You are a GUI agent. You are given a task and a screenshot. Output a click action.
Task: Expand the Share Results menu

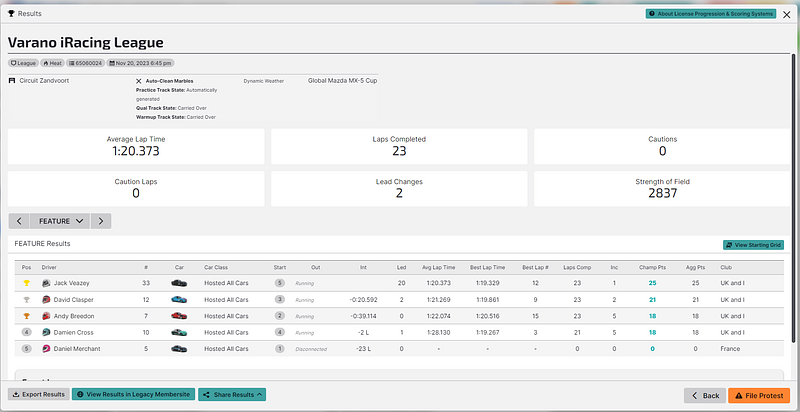pyautogui.click(x=232, y=394)
